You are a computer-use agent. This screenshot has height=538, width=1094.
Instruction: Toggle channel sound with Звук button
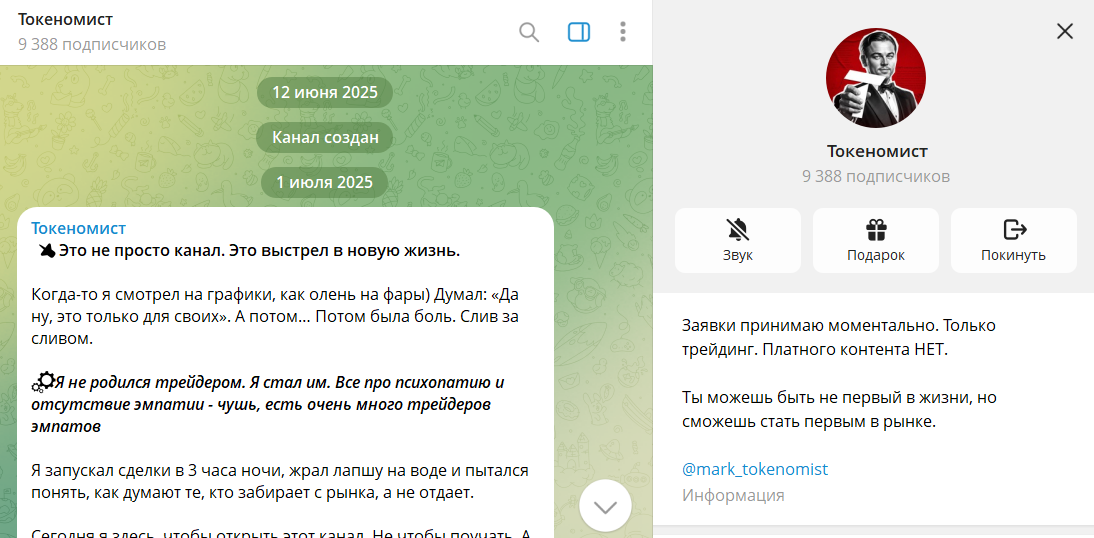[x=738, y=240]
